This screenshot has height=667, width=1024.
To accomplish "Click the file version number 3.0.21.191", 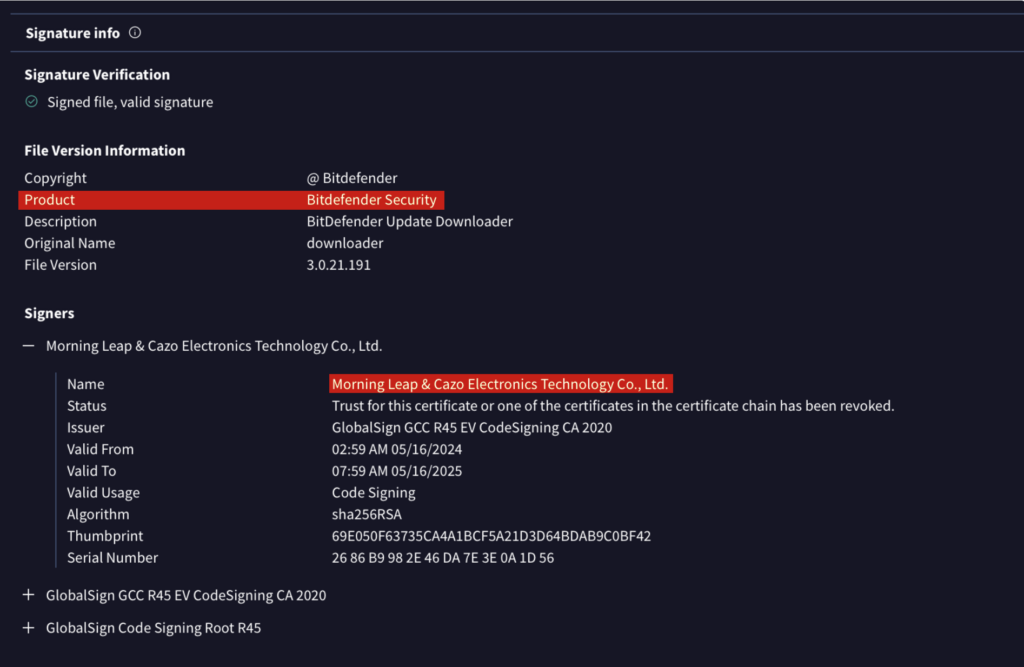I will (x=341, y=265).
